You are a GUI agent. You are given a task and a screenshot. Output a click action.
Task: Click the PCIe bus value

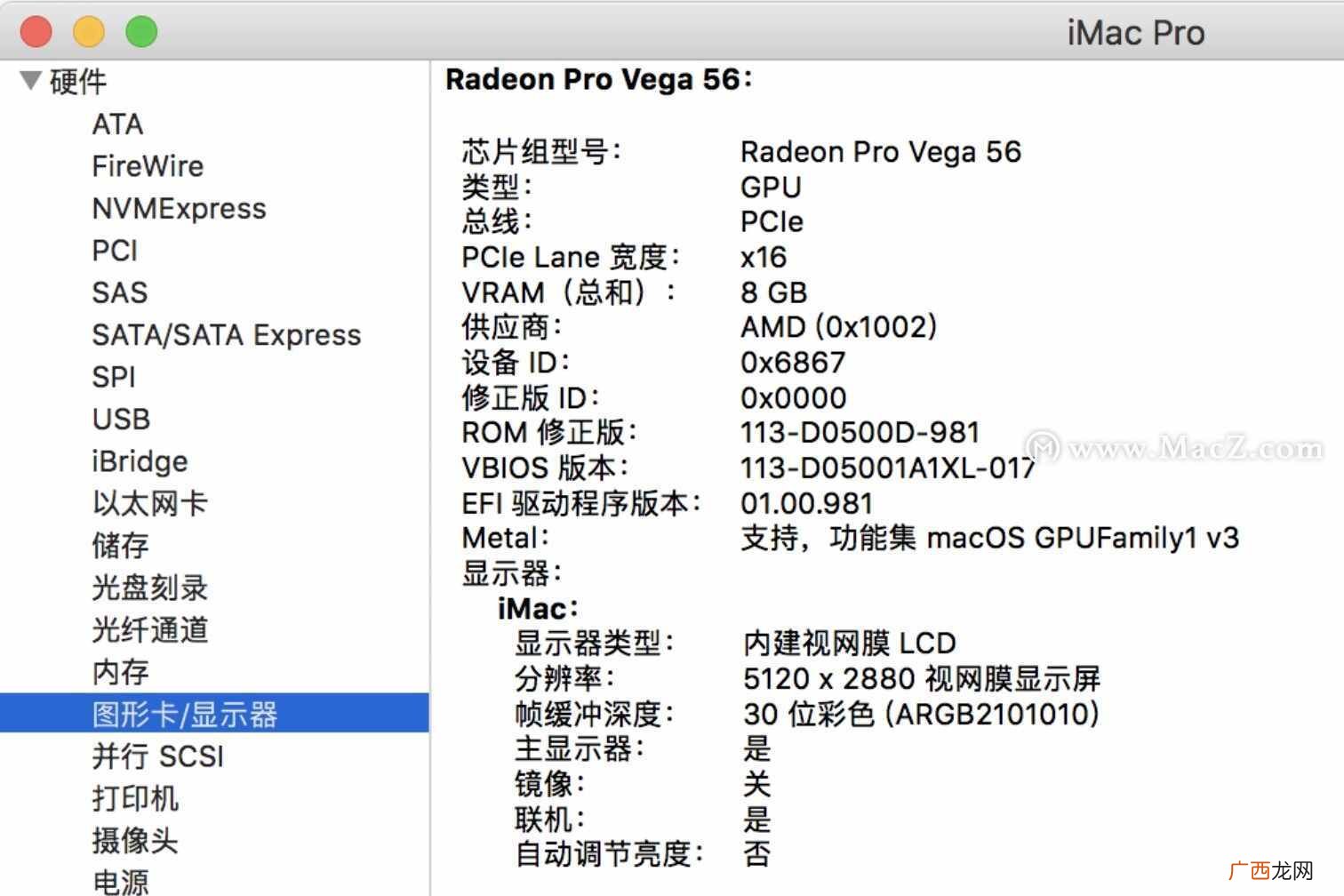pos(772,222)
